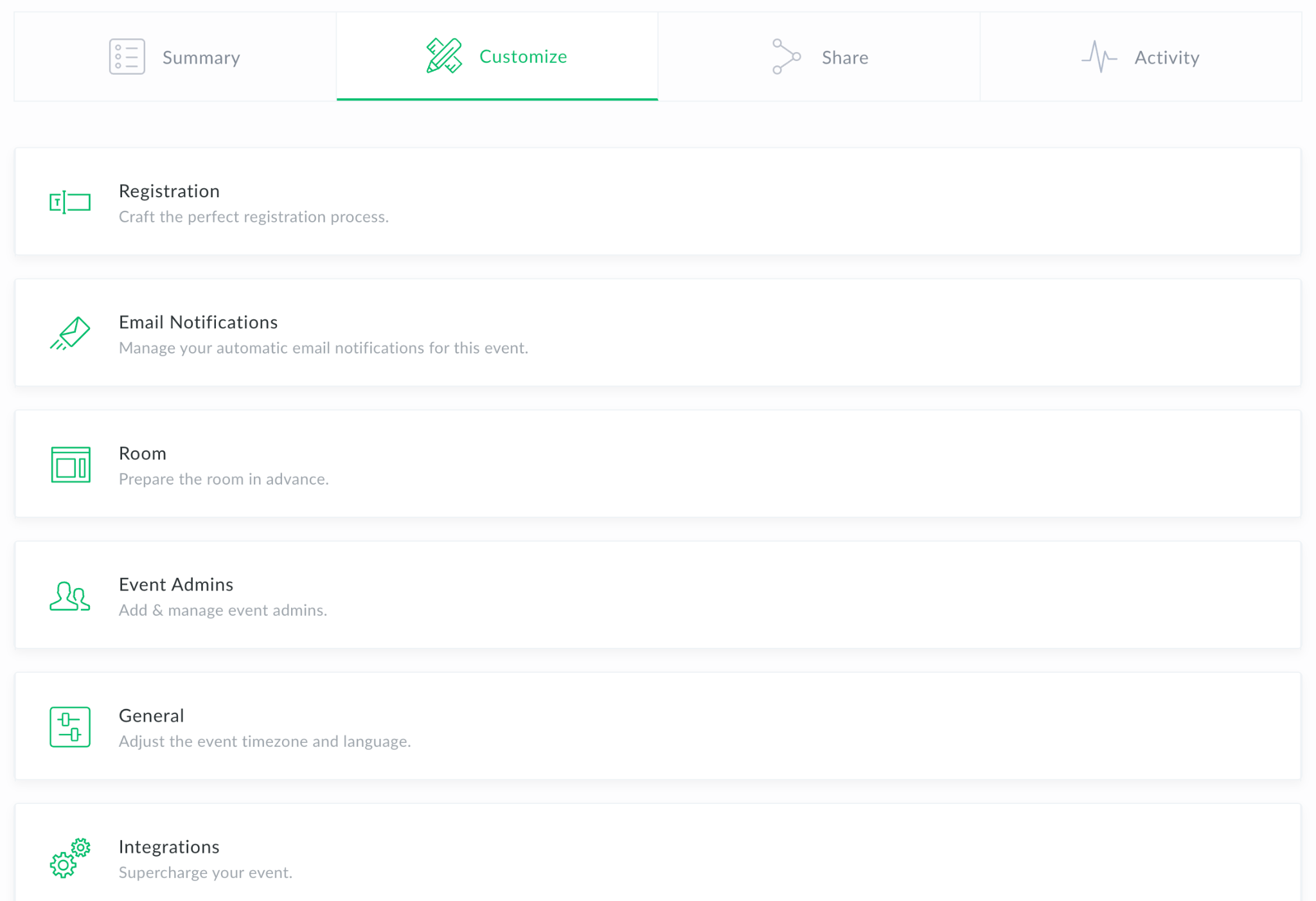
Task: Click 'Manage your automatic email notifications' description
Action: (x=323, y=348)
